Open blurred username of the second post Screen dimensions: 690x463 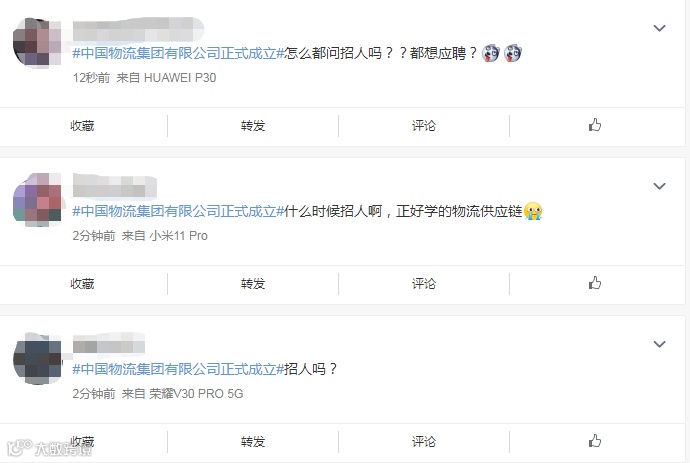114,186
